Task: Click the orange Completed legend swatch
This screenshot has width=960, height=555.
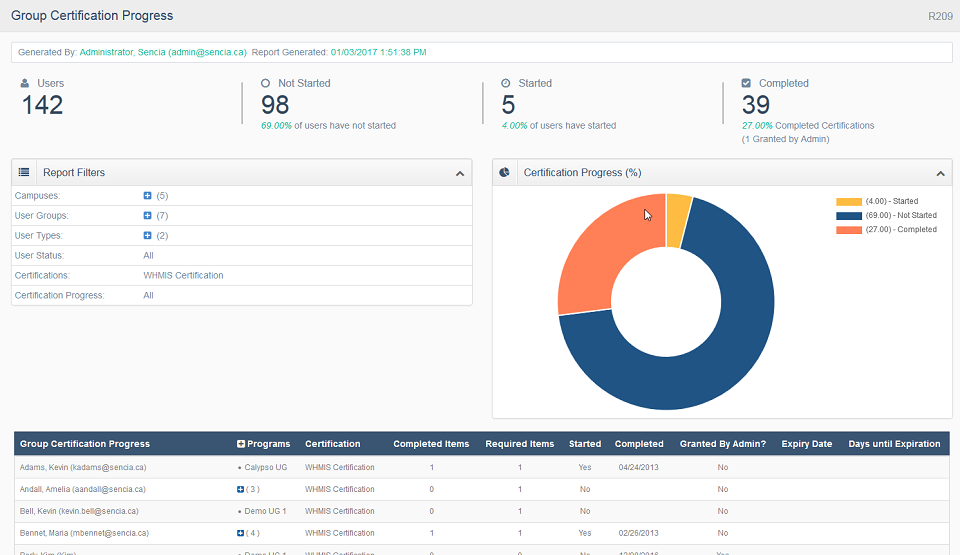Action: coord(849,230)
